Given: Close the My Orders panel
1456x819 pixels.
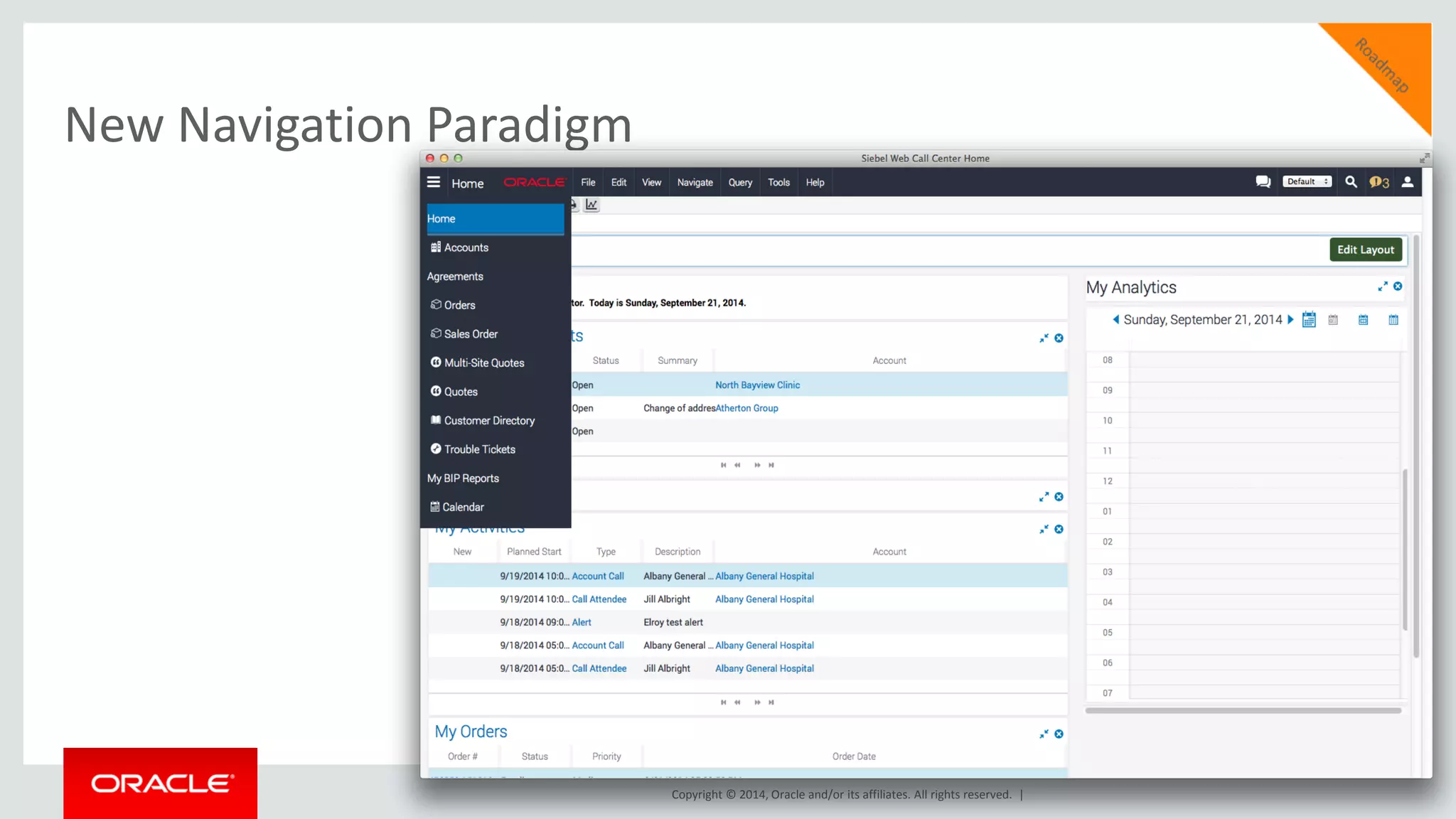Looking at the screenshot, I should point(1059,734).
